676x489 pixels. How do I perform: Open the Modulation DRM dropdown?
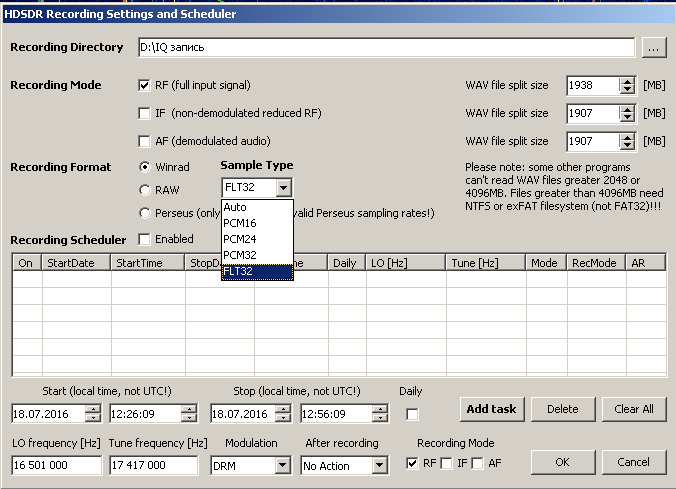pyautogui.click(x=281, y=465)
